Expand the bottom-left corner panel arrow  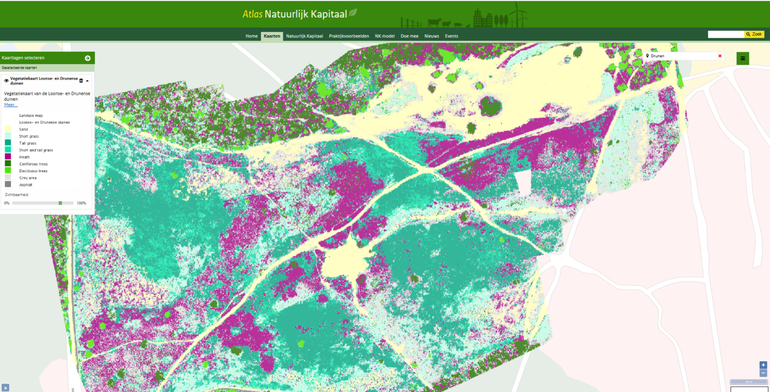(4, 388)
